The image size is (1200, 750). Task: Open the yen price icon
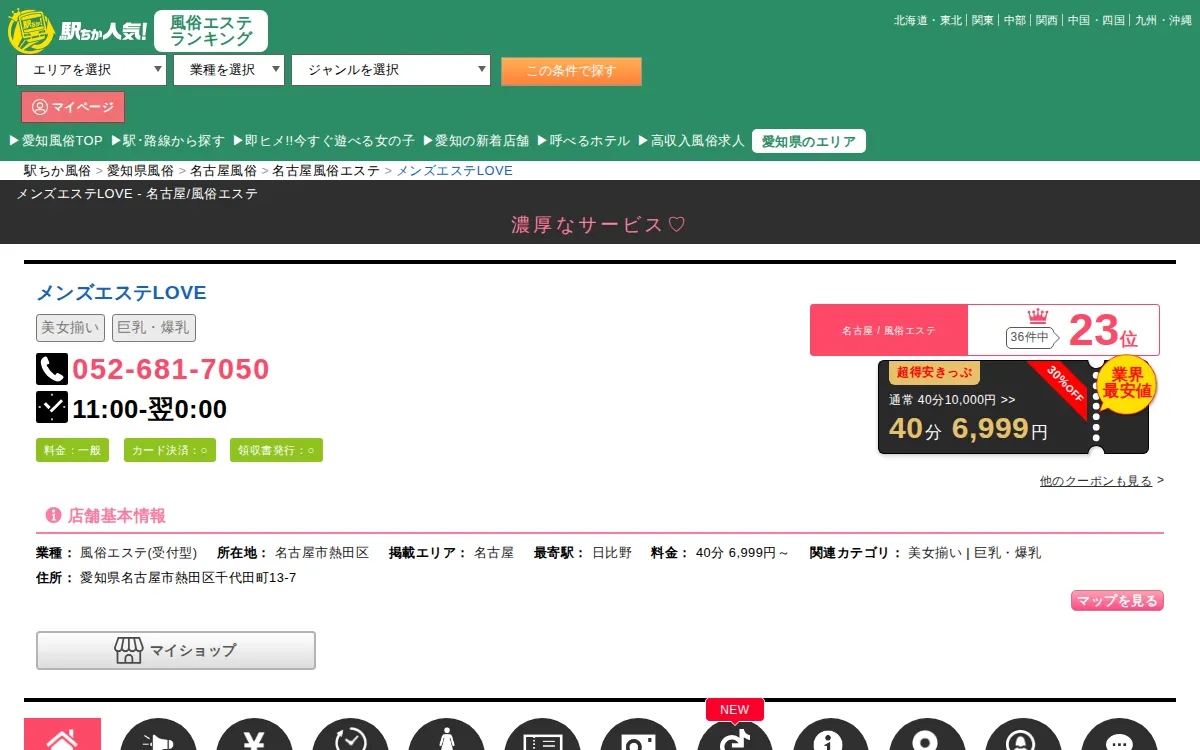point(254,735)
